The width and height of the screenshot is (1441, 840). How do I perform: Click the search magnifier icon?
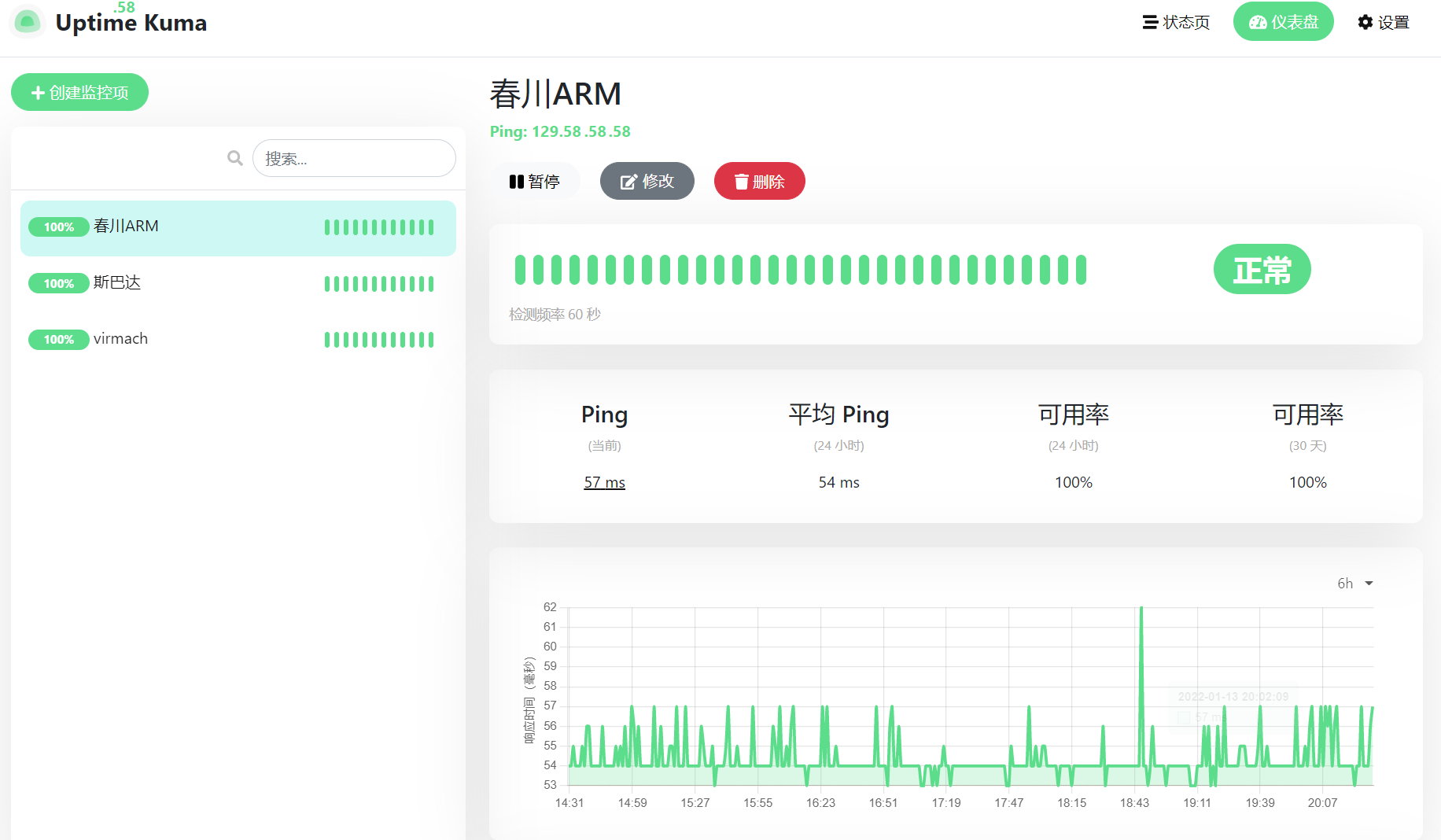[x=234, y=158]
